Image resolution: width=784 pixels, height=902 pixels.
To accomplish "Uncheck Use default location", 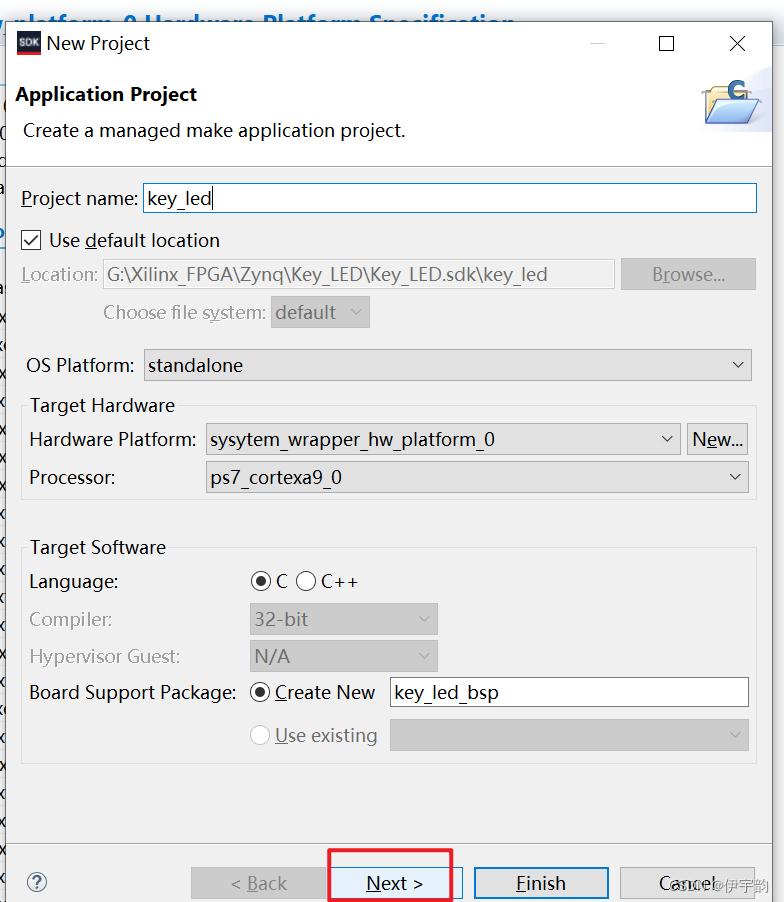I will (31, 240).
